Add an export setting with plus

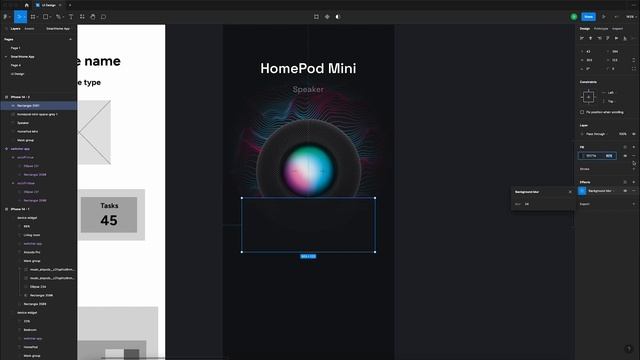(x=633, y=204)
